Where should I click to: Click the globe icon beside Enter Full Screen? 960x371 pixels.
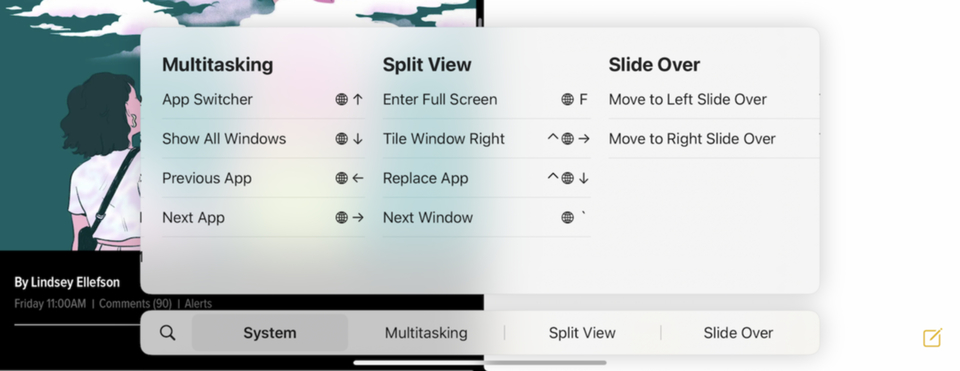(568, 100)
